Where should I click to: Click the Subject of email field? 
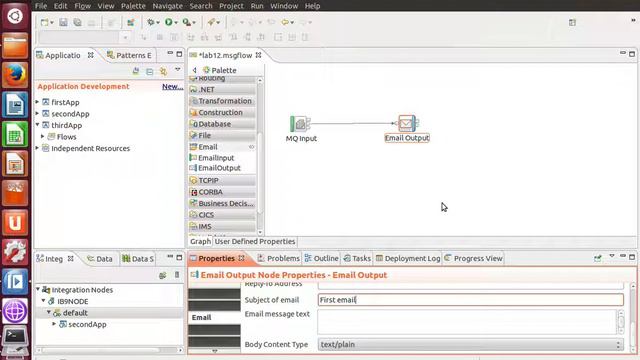click(x=471, y=300)
